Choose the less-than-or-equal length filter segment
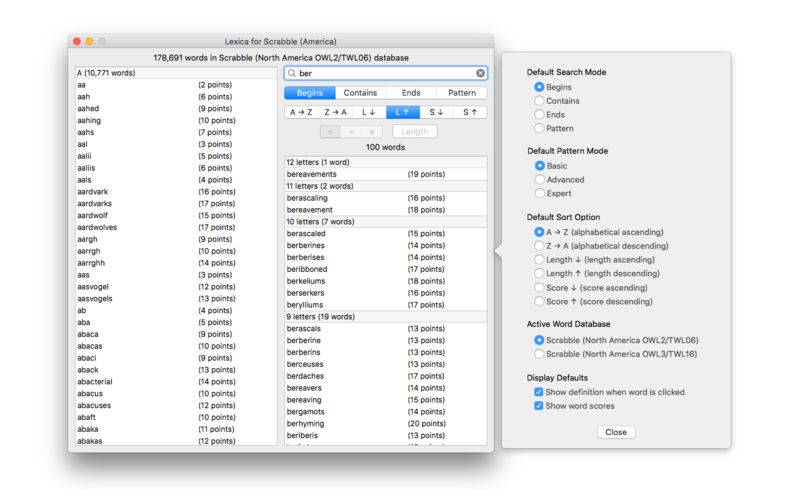The width and height of the screenshot is (800, 500). (x=331, y=132)
